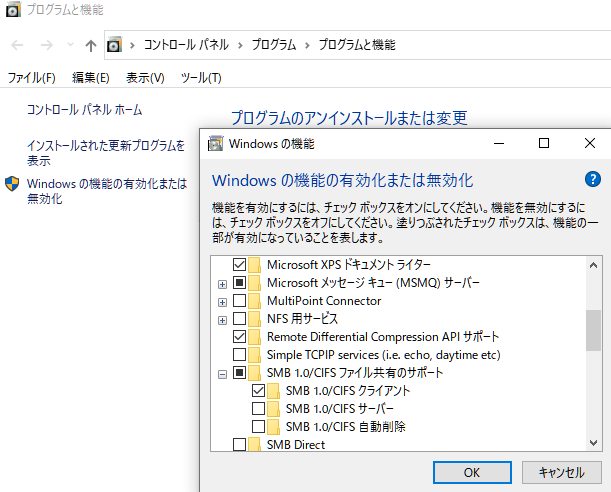Expand the NFS 用サービス tree node
611x492 pixels.
coord(223,320)
